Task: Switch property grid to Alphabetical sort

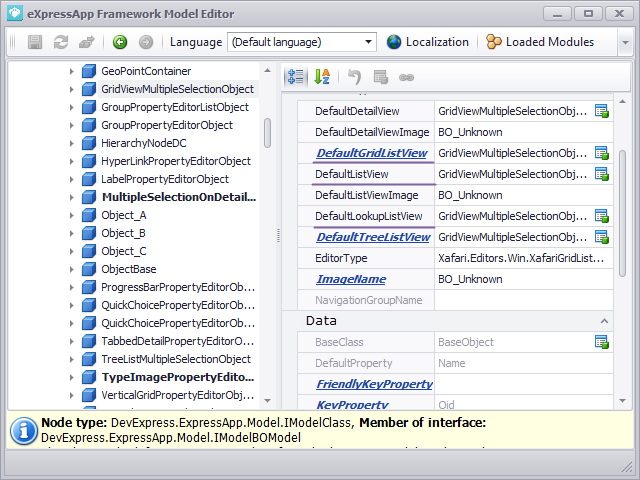Action: [322, 77]
